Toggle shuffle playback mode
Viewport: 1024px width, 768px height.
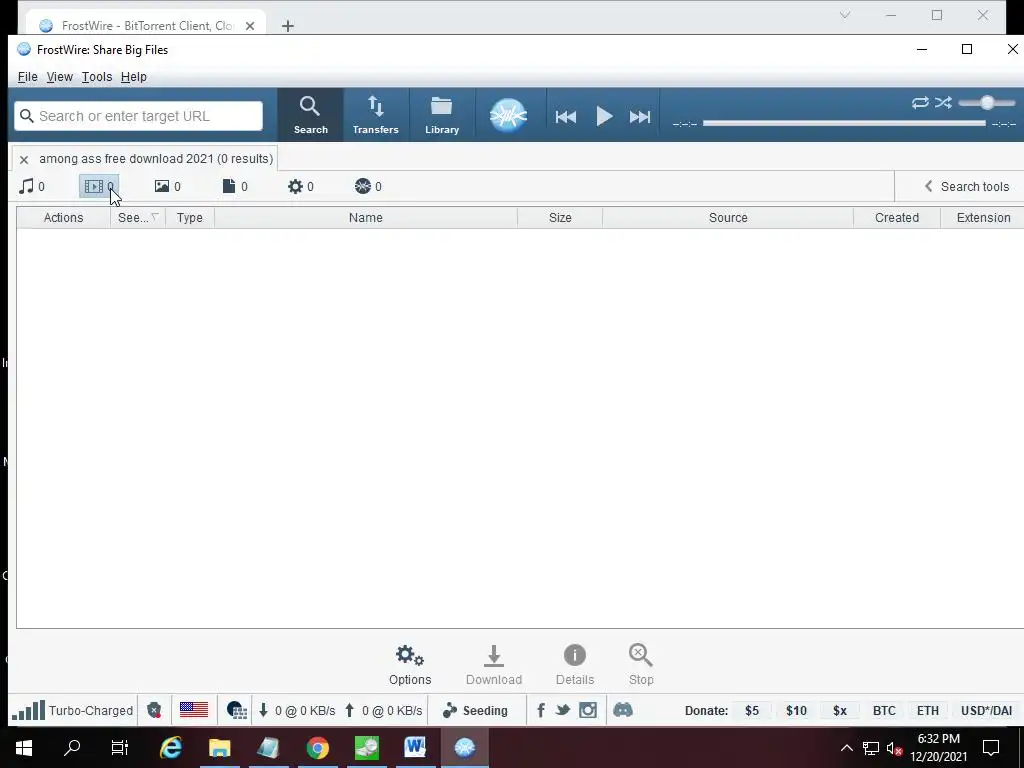coord(943,103)
